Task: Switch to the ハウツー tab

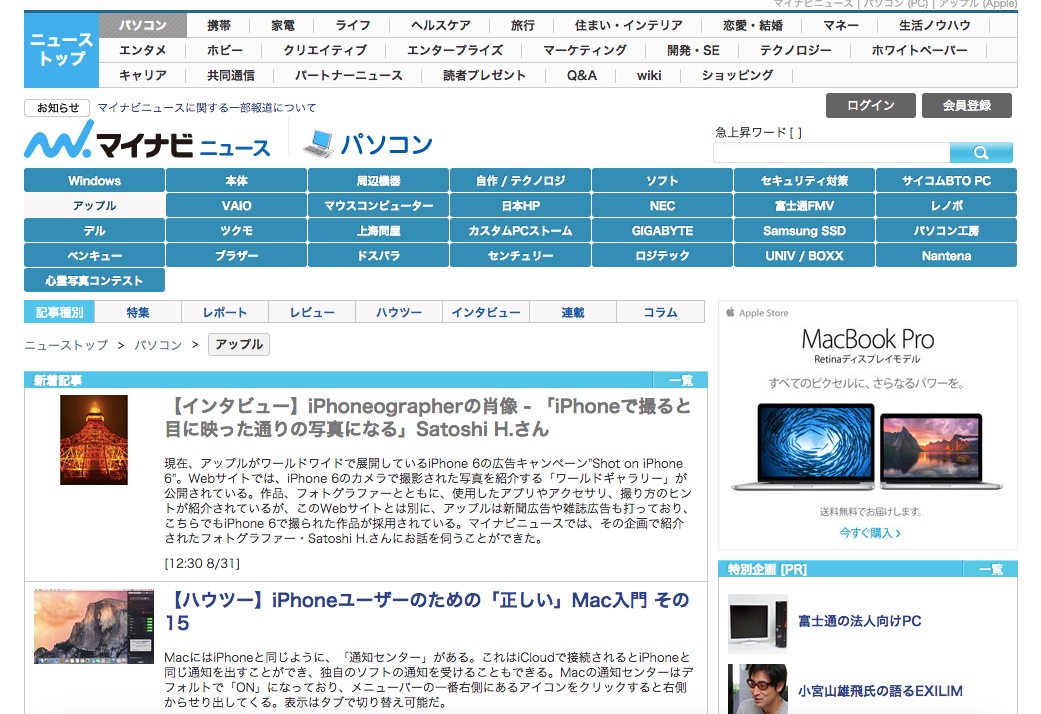Action: tap(399, 312)
